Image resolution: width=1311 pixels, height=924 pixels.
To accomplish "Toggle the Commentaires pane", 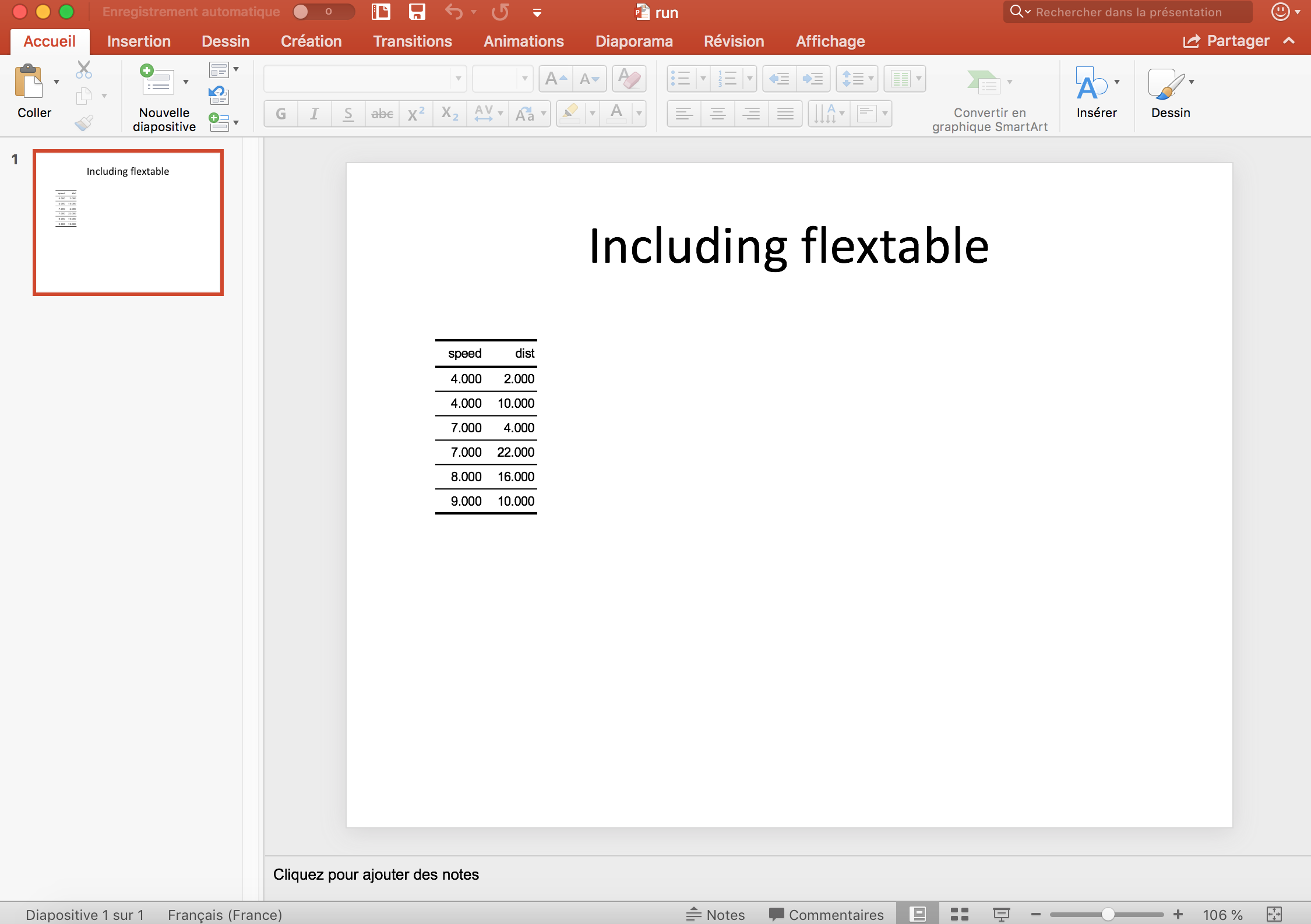I will (x=826, y=914).
